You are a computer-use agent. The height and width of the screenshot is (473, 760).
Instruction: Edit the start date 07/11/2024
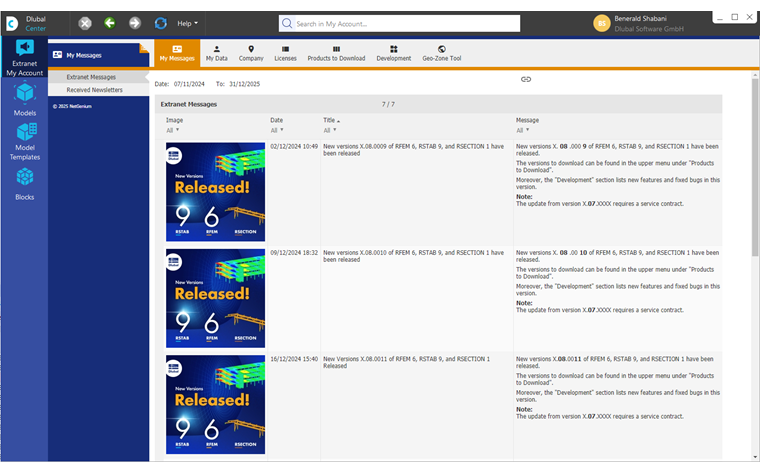pyautogui.click(x=189, y=84)
